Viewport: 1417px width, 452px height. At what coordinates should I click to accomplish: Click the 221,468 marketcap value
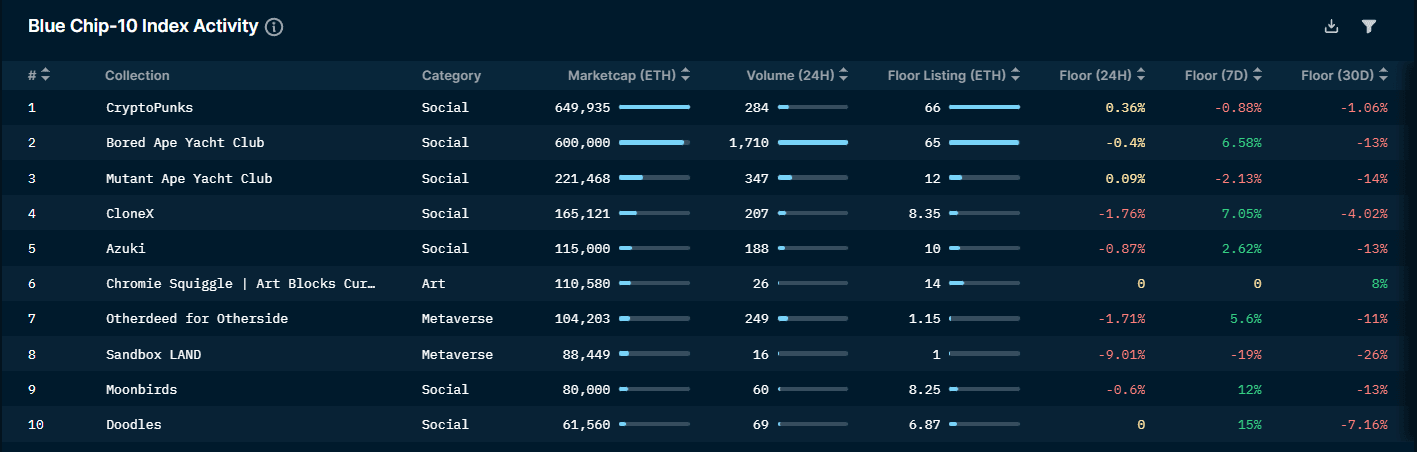tap(582, 178)
